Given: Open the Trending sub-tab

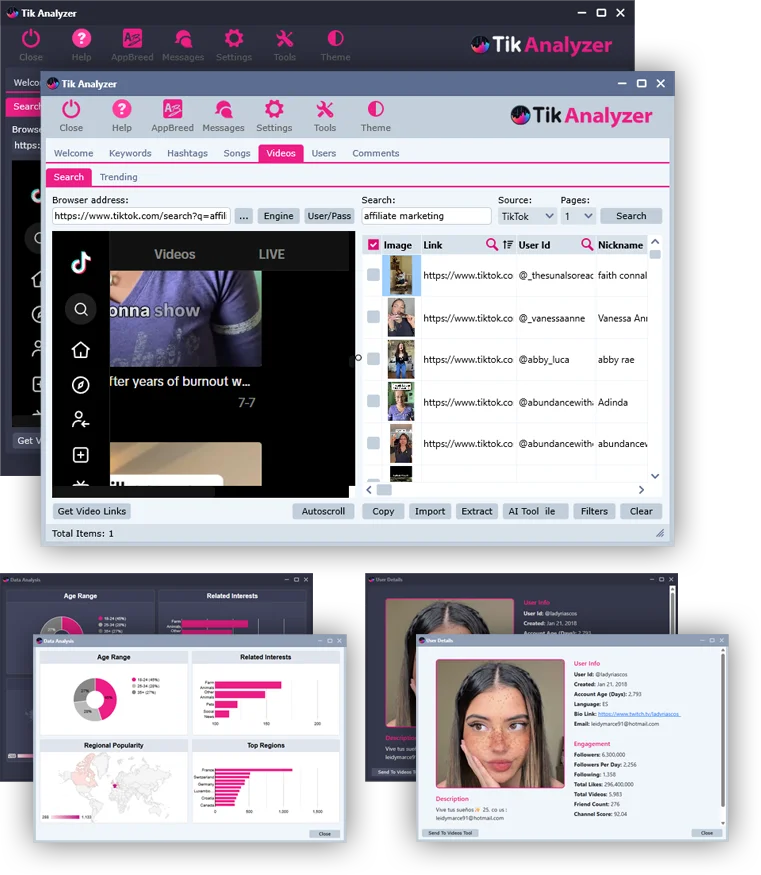Looking at the screenshot, I should coord(118,177).
